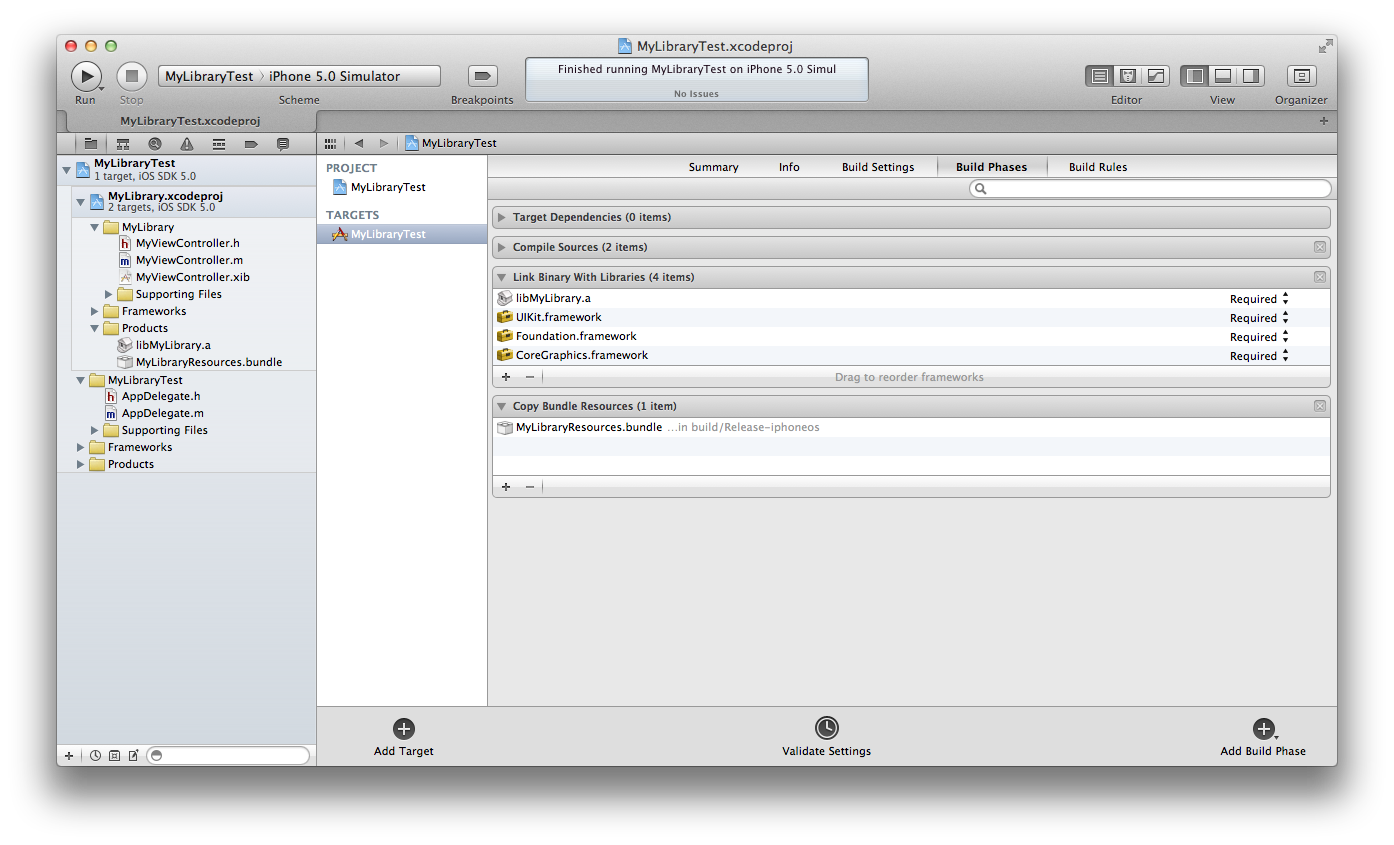The image size is (1394, 845).
Task: Change Required setting for CoreGraphics.framework
Action: tap(1259, 356)
